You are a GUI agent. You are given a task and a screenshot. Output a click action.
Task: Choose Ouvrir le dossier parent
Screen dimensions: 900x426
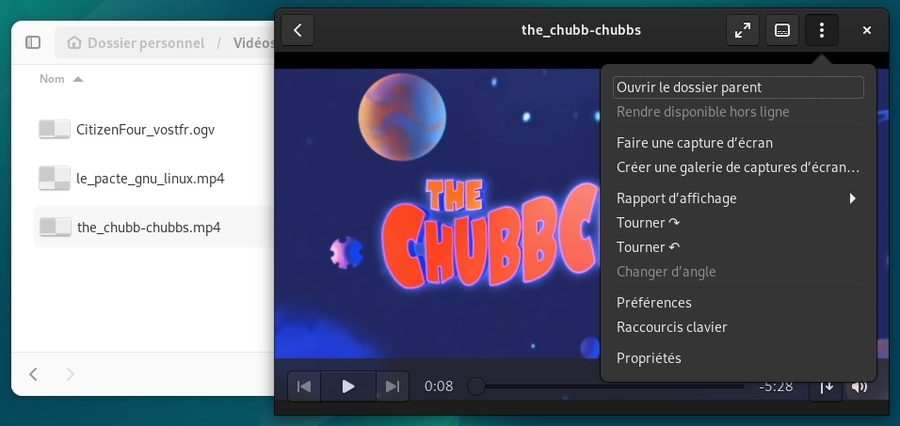point(738,88)
